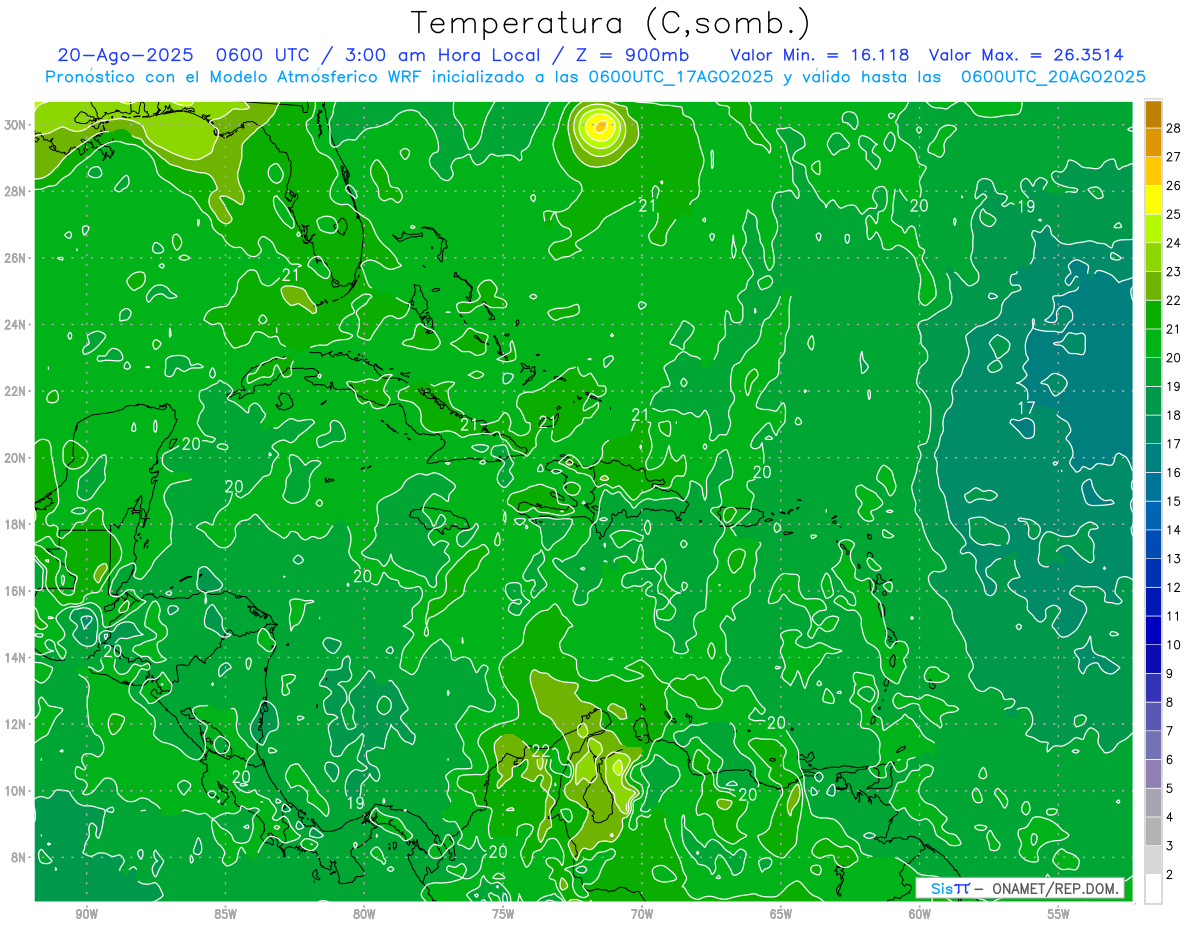
Task: Click the title "Temperatura (C,somb.)"
Action: pyautogui.click(x=611, y=24)
